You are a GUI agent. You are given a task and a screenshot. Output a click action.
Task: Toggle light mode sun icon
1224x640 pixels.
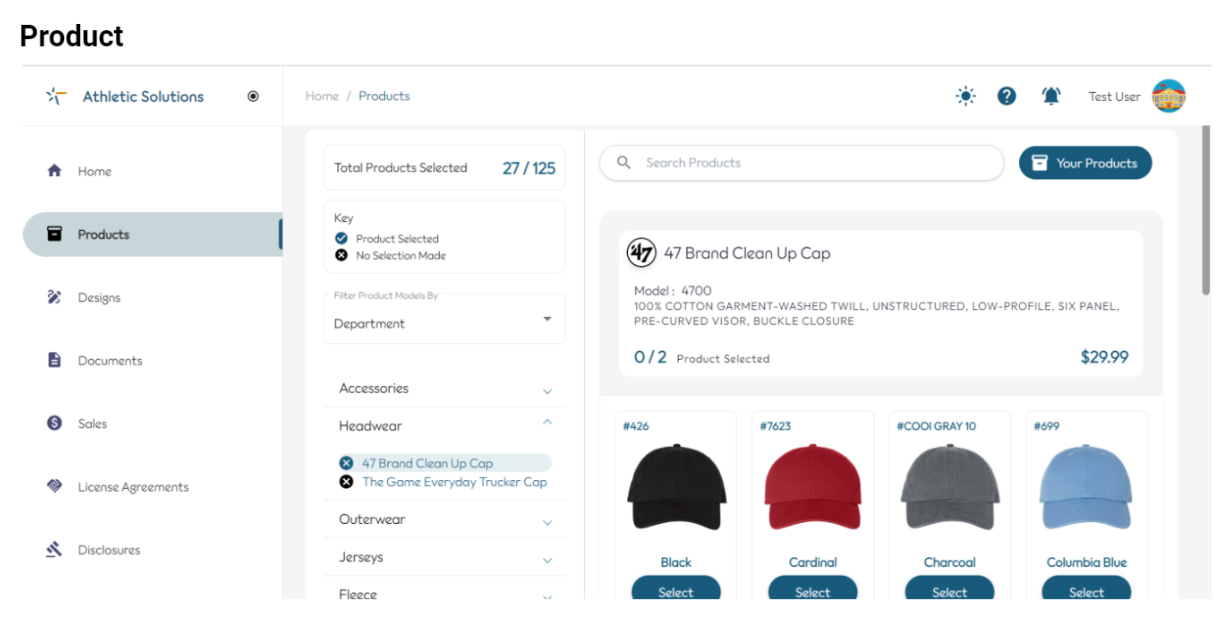coord(965,96)
